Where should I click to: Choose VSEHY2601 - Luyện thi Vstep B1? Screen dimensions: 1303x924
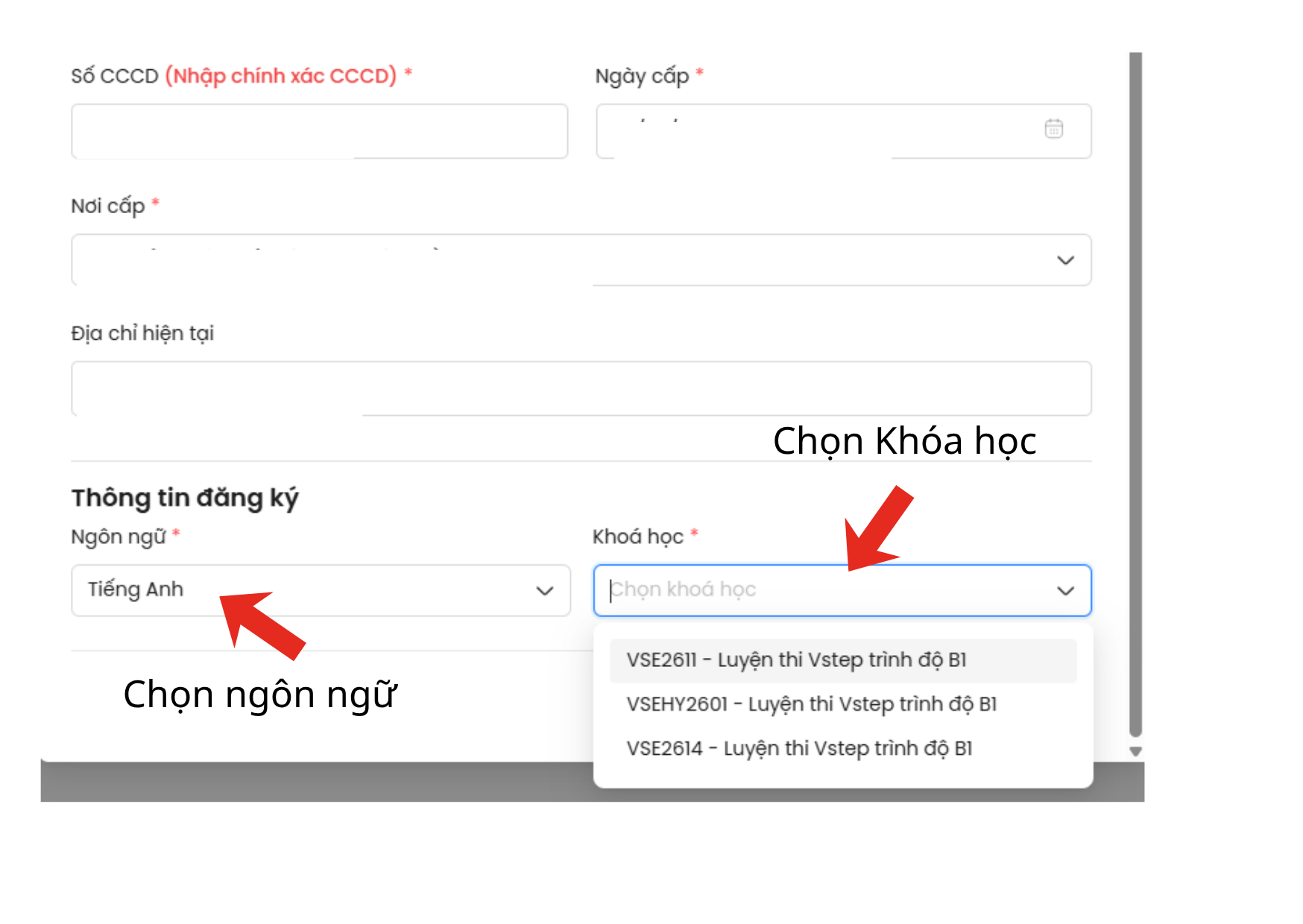tap(843, 704)
